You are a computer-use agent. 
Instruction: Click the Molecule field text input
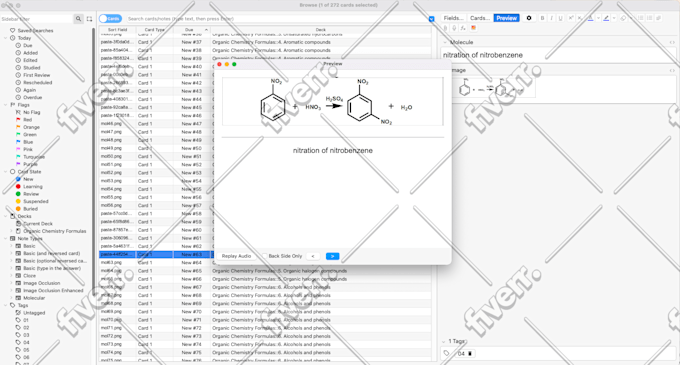point(559,55)
